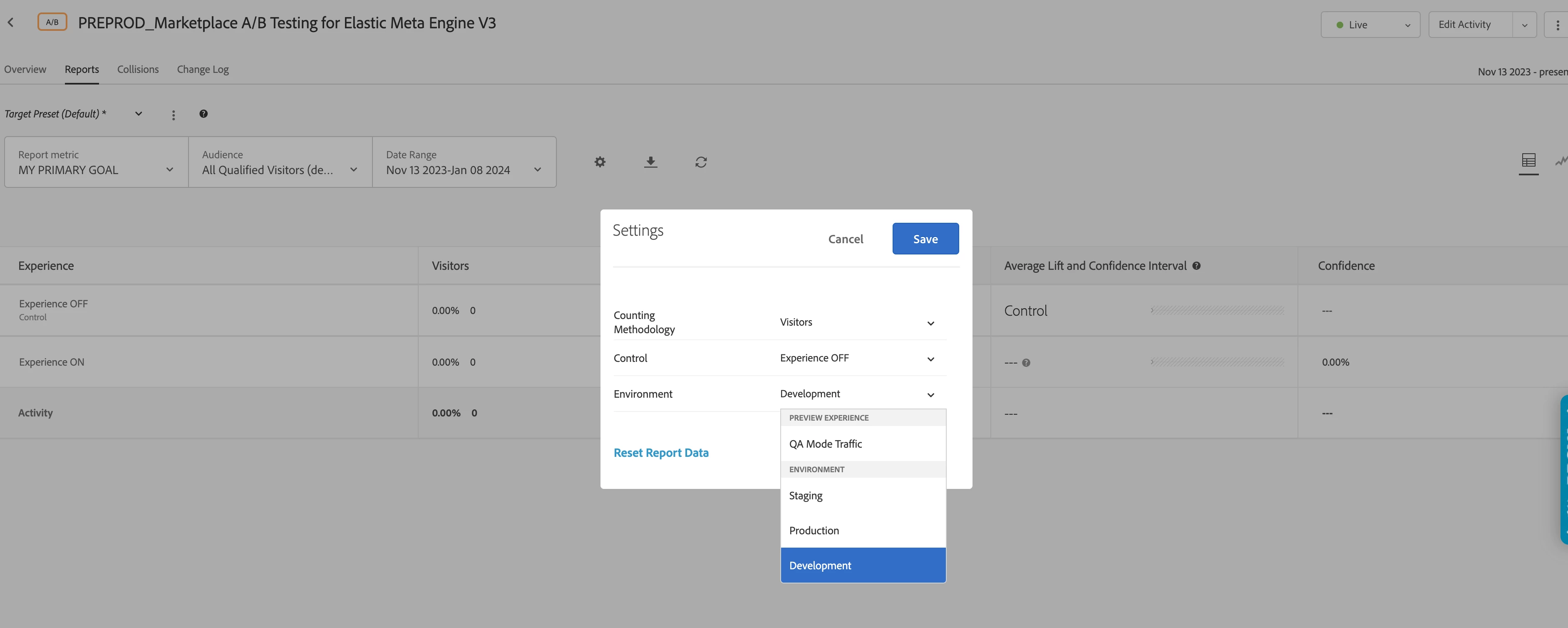The width and height of the screenshot is (1568, 628).
Task: Open report settings gear icon
Action: click(x=600, y=162)
